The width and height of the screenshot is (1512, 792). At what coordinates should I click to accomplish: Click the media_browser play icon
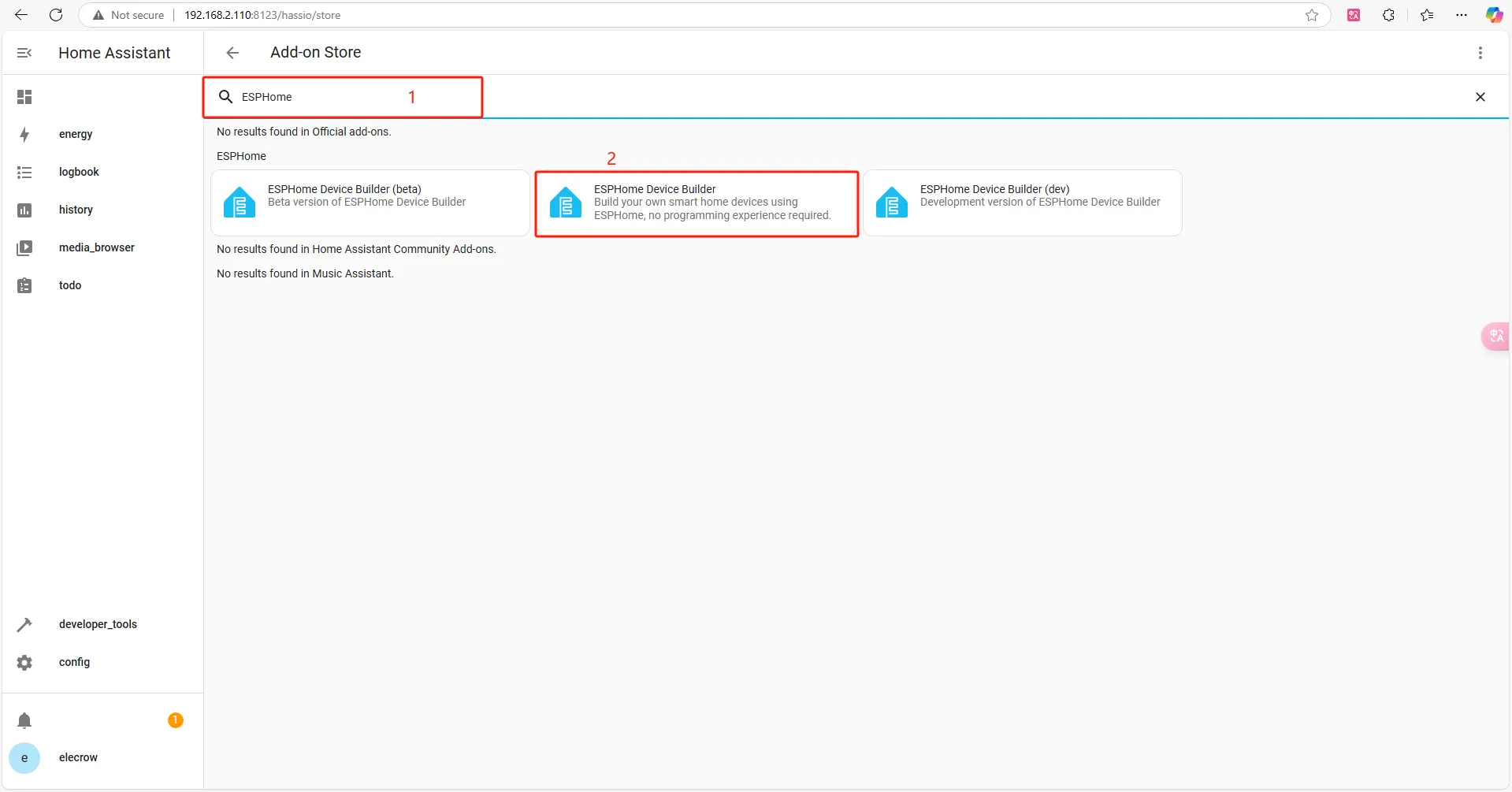pos(24,248)
